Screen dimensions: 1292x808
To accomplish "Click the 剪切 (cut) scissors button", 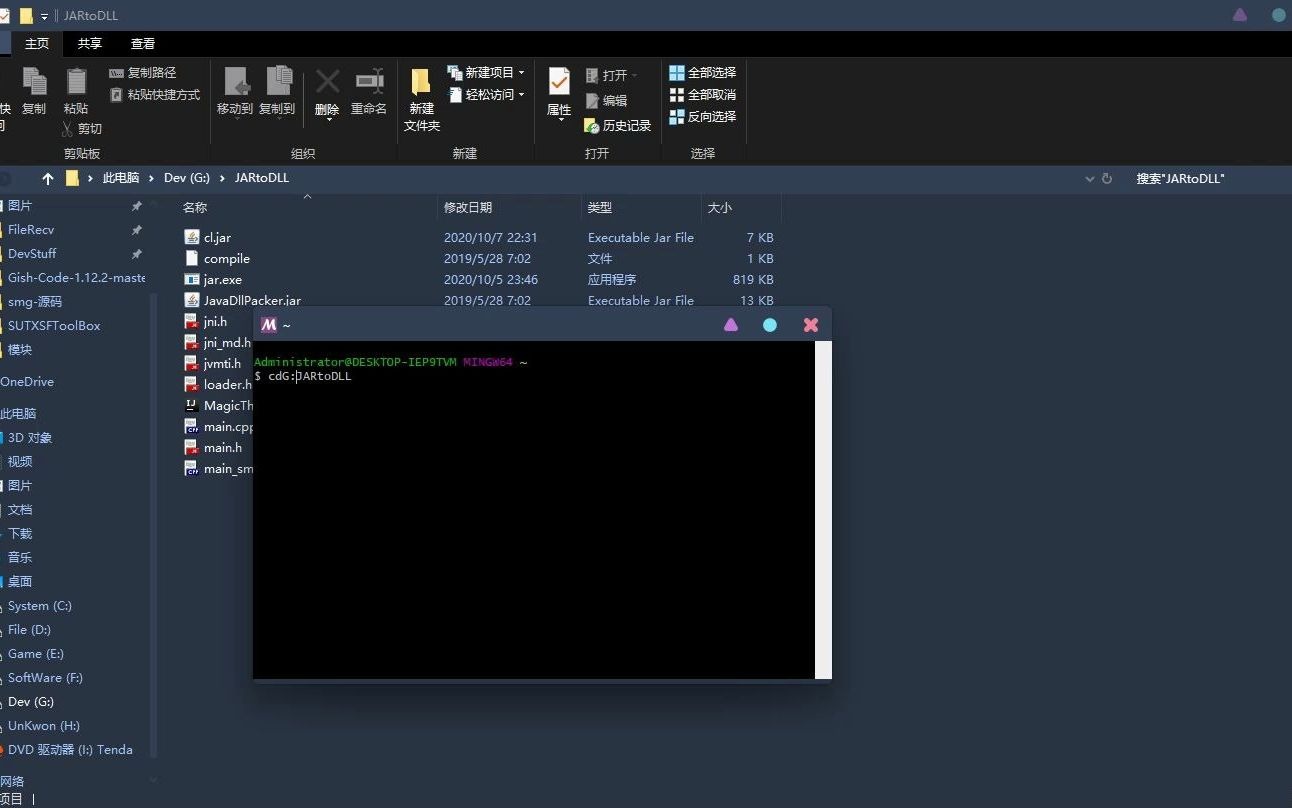I will click(82, 129).
